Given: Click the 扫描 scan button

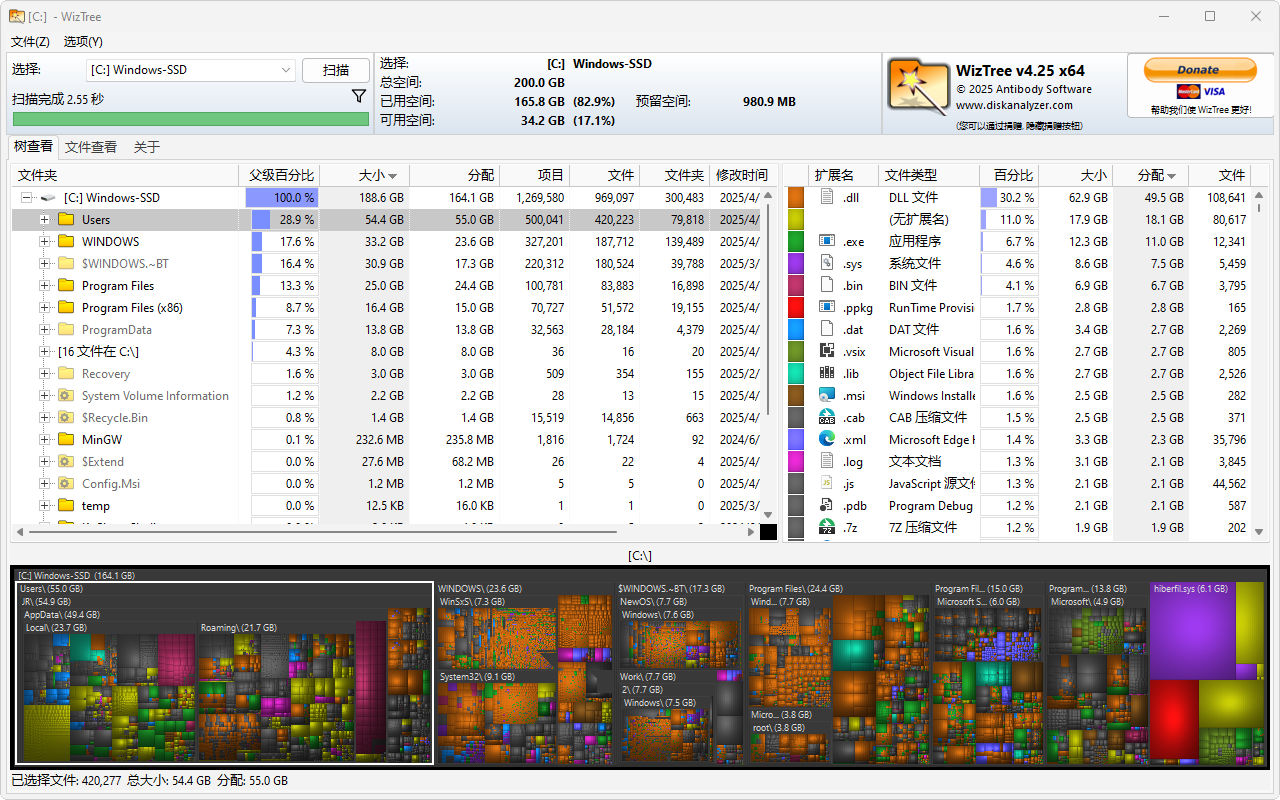Looking at the screenshot, I should (336, 70).
